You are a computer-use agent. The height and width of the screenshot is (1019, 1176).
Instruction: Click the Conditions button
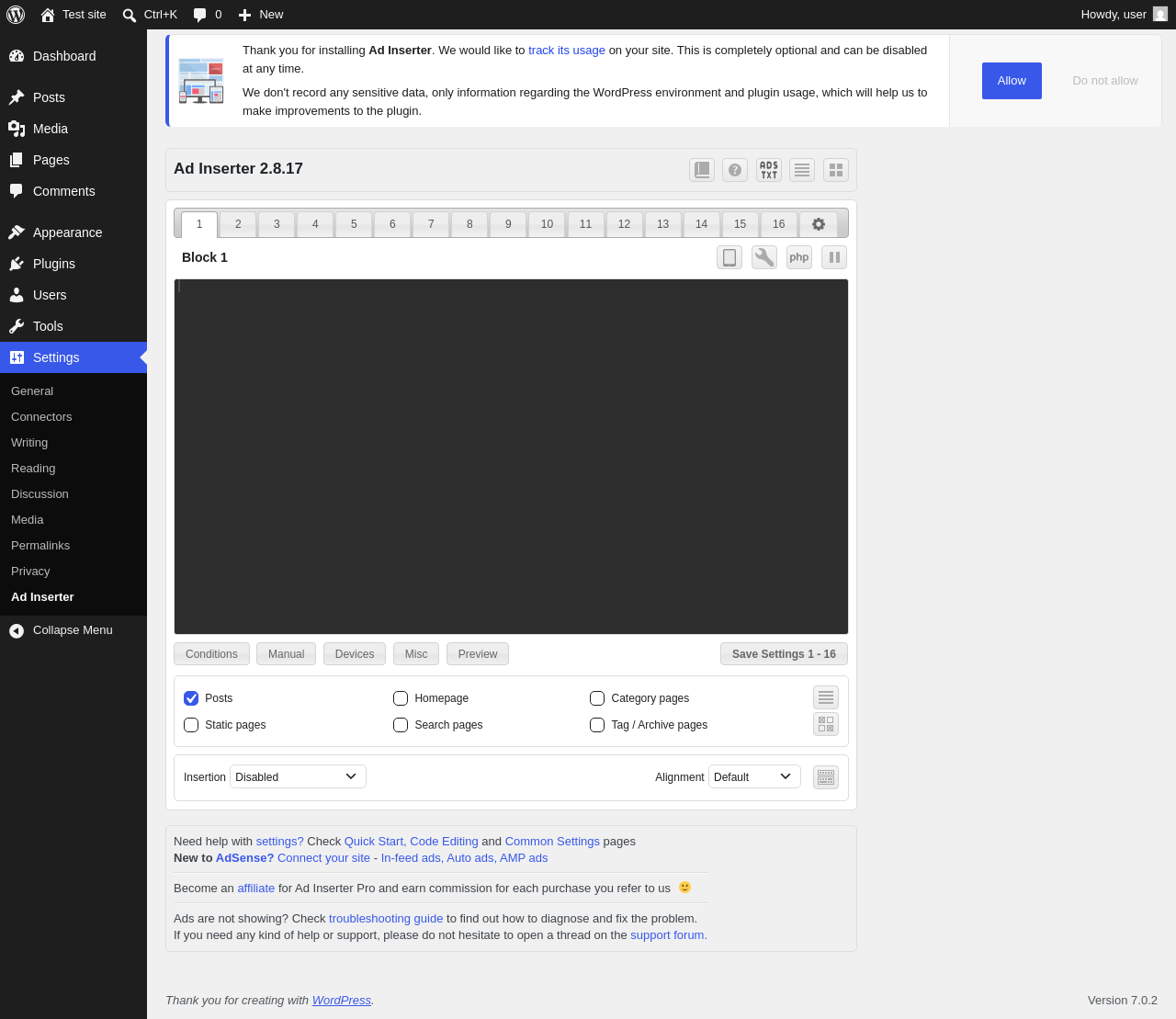pos(211,654)
